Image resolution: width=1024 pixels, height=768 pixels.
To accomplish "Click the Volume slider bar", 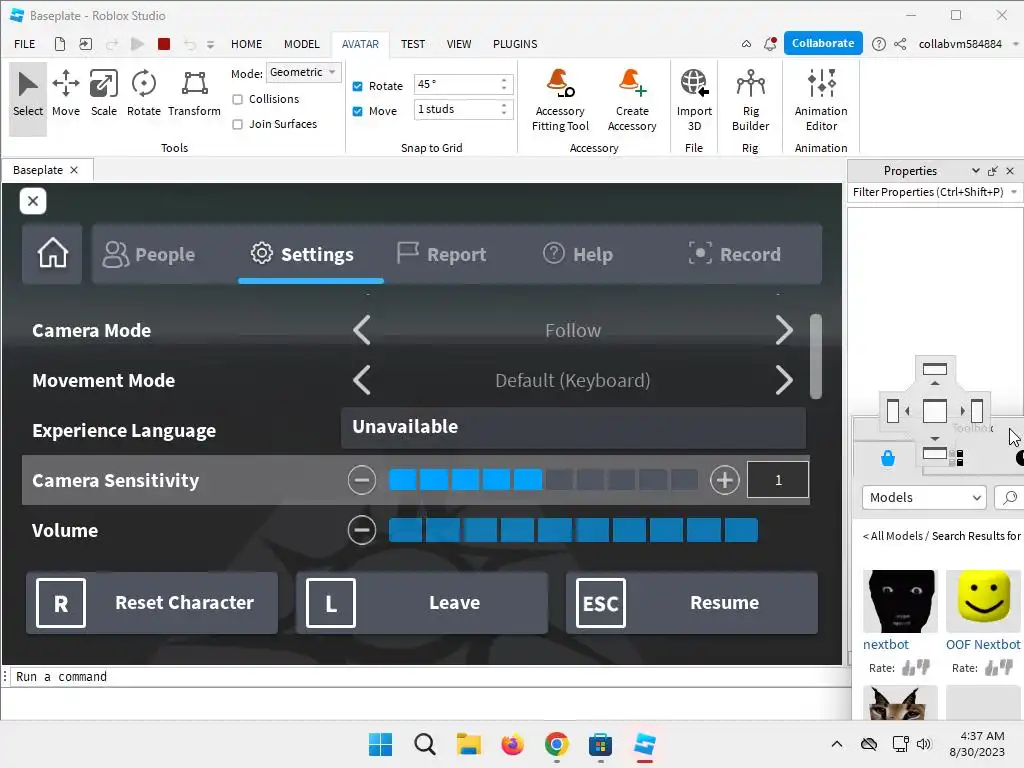I will 573,530.
